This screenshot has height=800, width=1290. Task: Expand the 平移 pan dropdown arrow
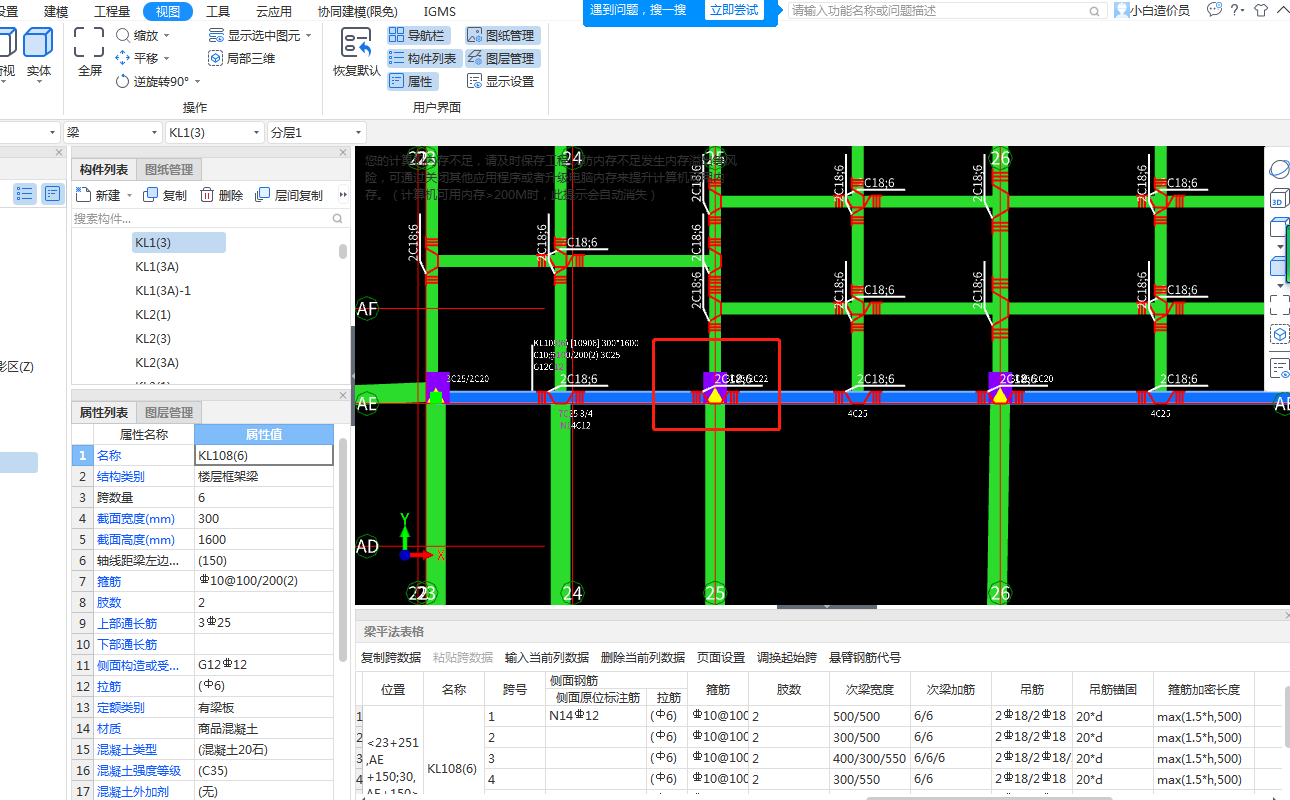[166, 58]
